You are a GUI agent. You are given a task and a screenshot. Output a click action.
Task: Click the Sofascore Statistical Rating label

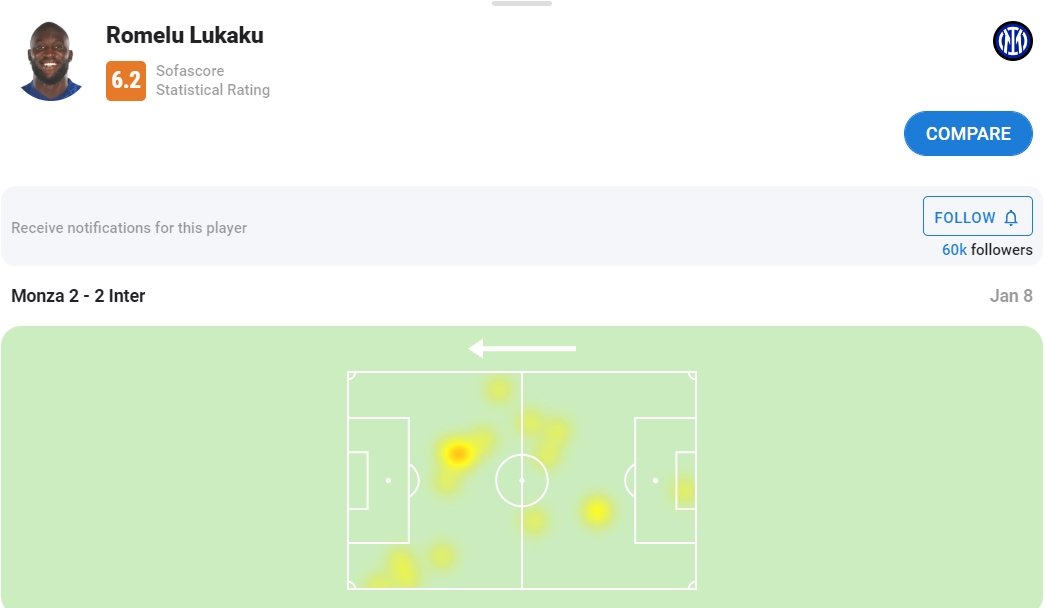212,80
